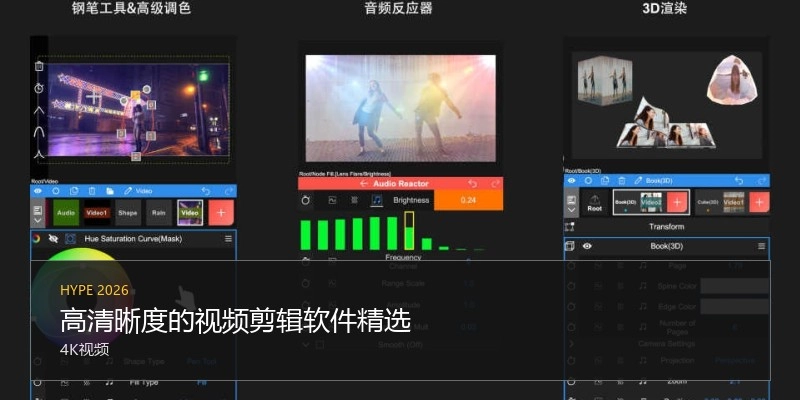The width and height of the screenshot is (800, 400).
Task: Click the duplicate icon in the Video toolbar
Action: (74, 191)
